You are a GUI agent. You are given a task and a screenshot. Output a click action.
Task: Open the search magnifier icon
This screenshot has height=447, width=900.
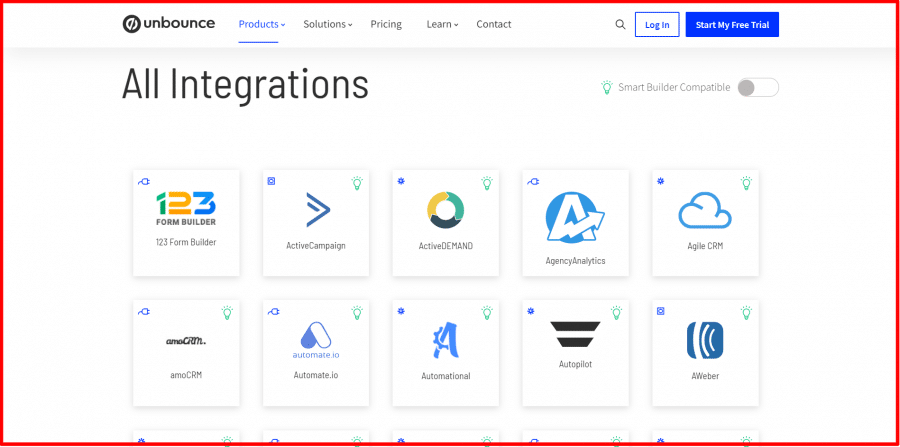coord(620,25)
